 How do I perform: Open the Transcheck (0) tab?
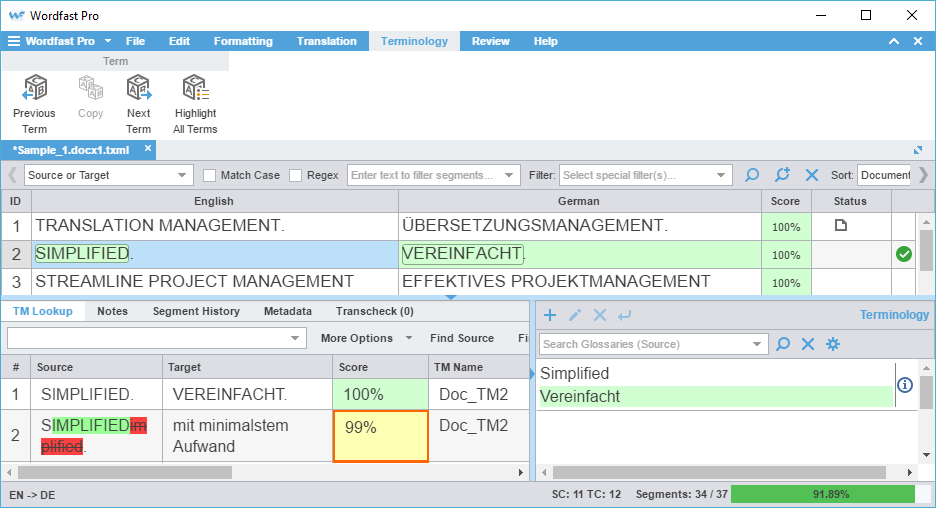[375, 311]
